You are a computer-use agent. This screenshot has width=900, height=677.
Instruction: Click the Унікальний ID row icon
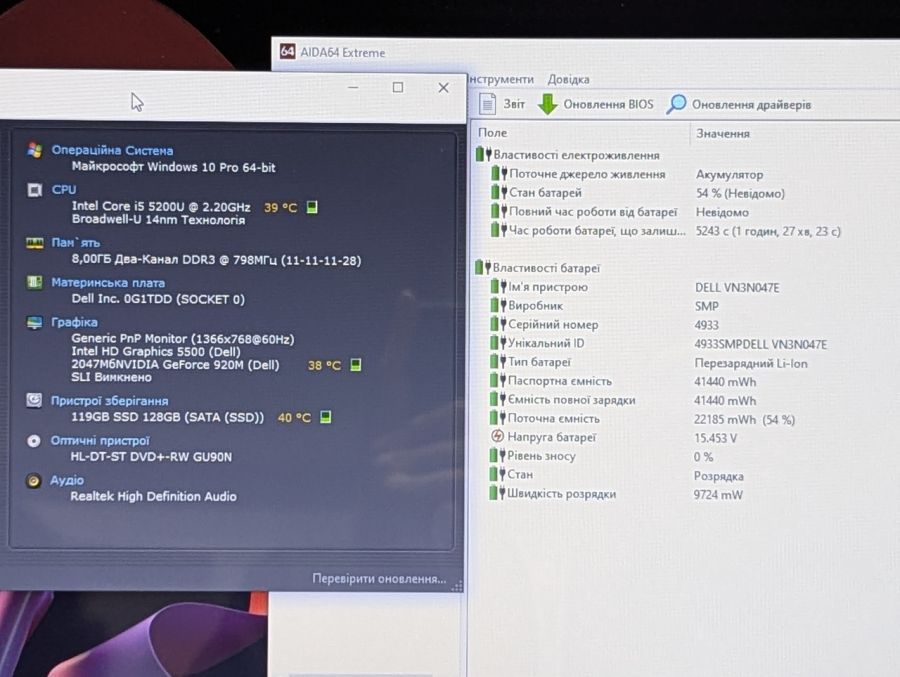[x=498, y=343]
